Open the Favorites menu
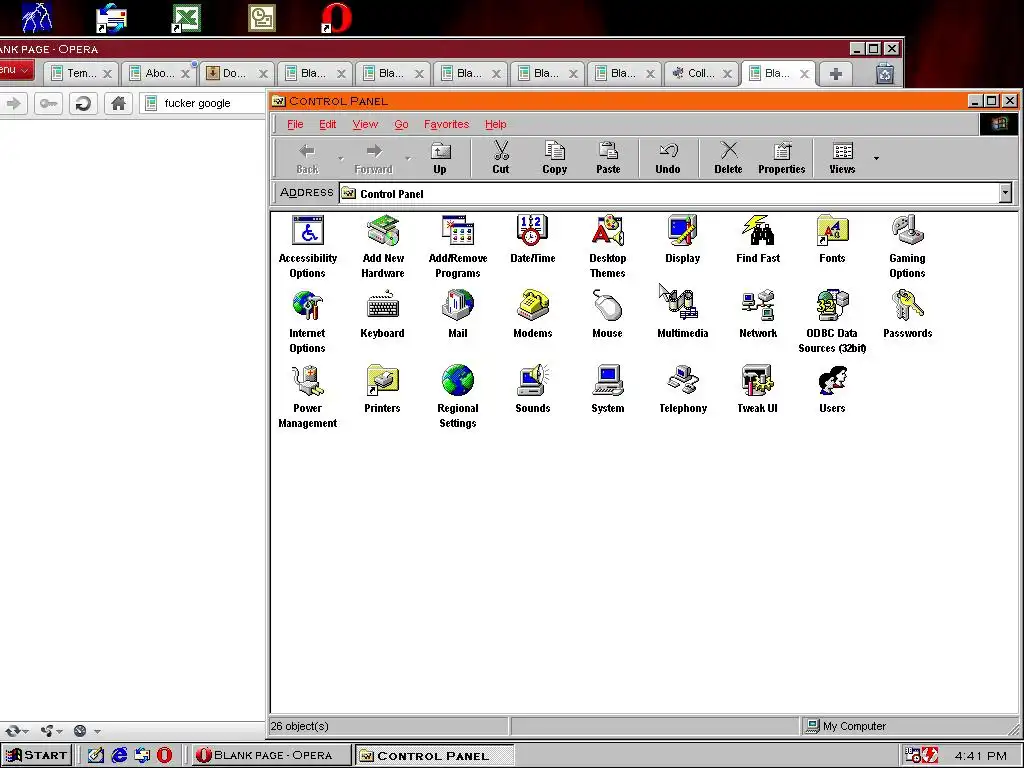1024x768 pixels. pyautogui.click(x=446, y=124)
